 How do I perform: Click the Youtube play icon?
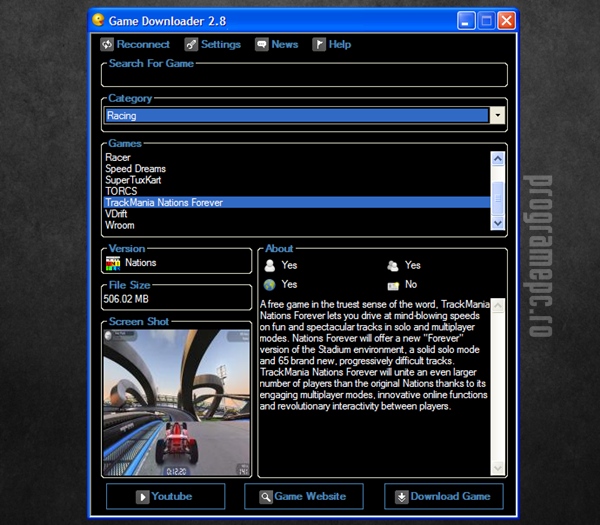(142, 497)
